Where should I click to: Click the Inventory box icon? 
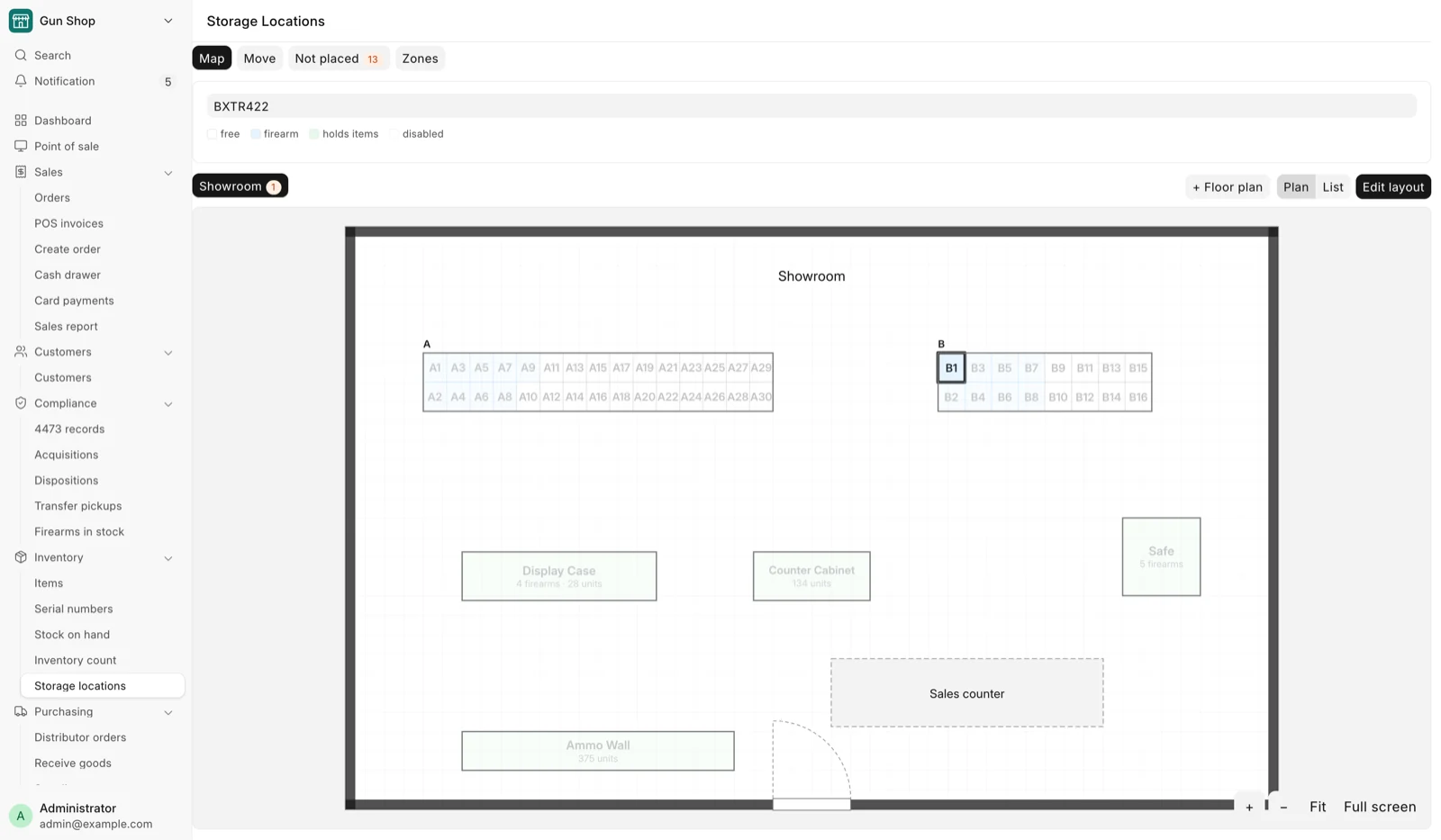coord(21,557)
